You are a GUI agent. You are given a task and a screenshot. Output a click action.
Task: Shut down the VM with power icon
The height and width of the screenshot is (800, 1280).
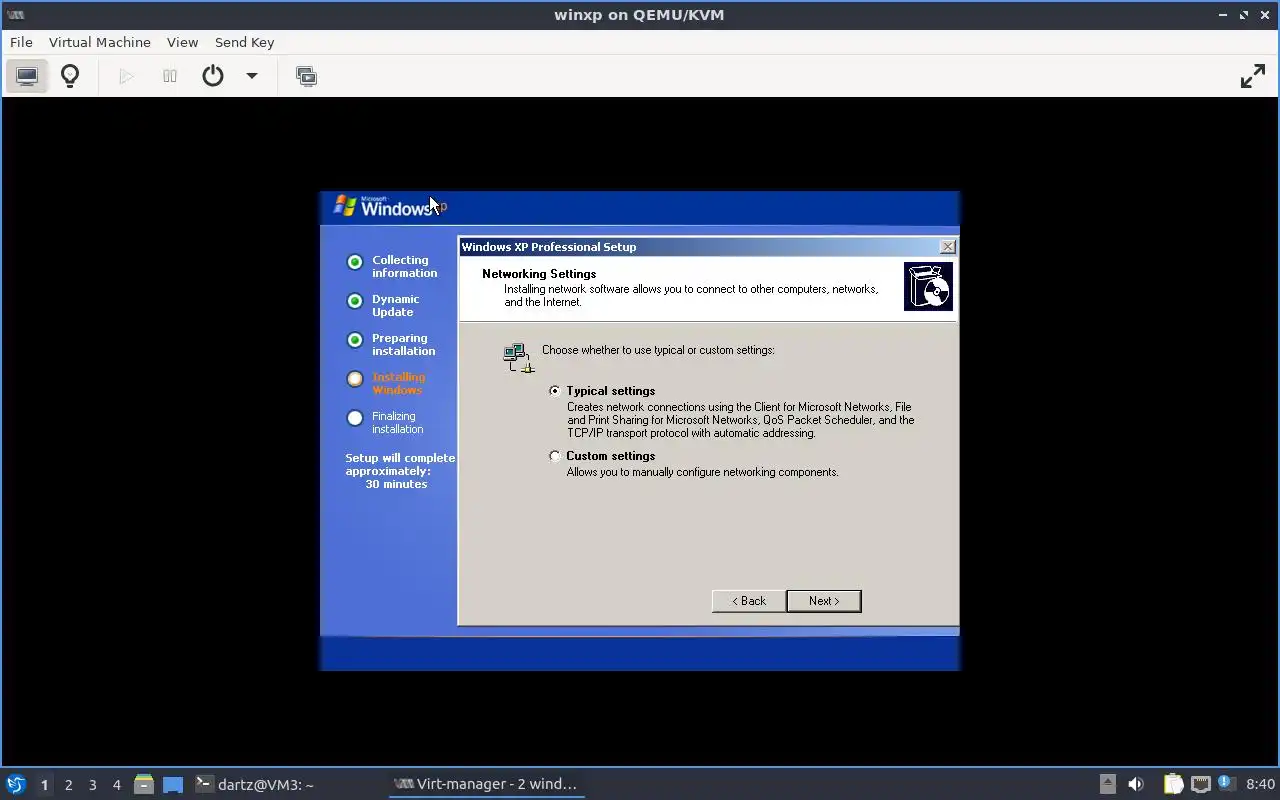[213, 76]
